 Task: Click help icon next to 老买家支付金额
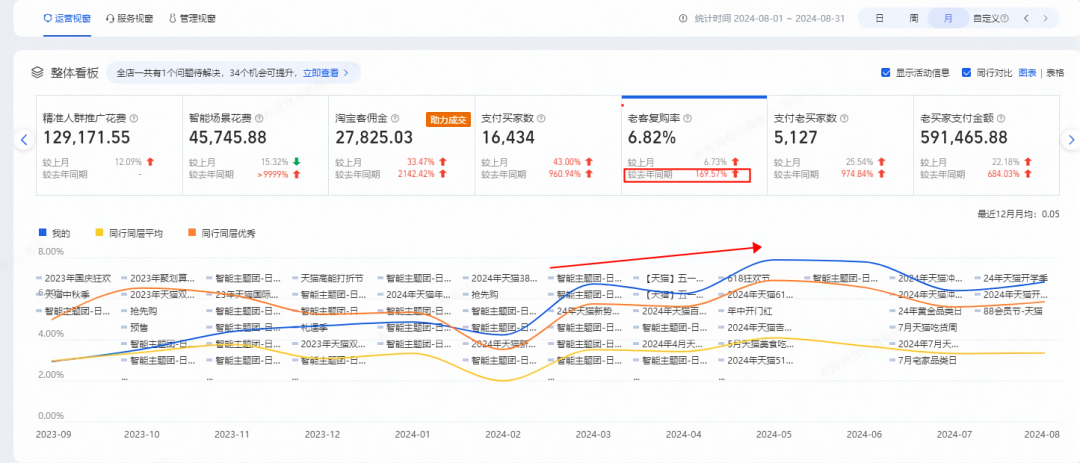tap(999, 119)
